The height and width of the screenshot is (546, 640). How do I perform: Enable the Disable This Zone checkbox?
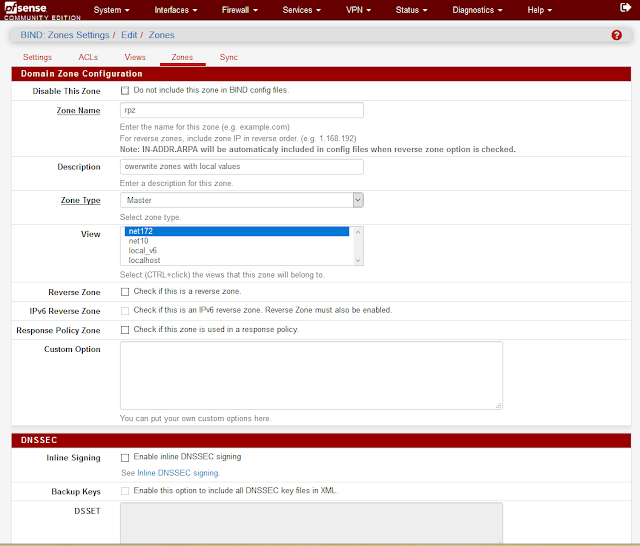(125, 90)
